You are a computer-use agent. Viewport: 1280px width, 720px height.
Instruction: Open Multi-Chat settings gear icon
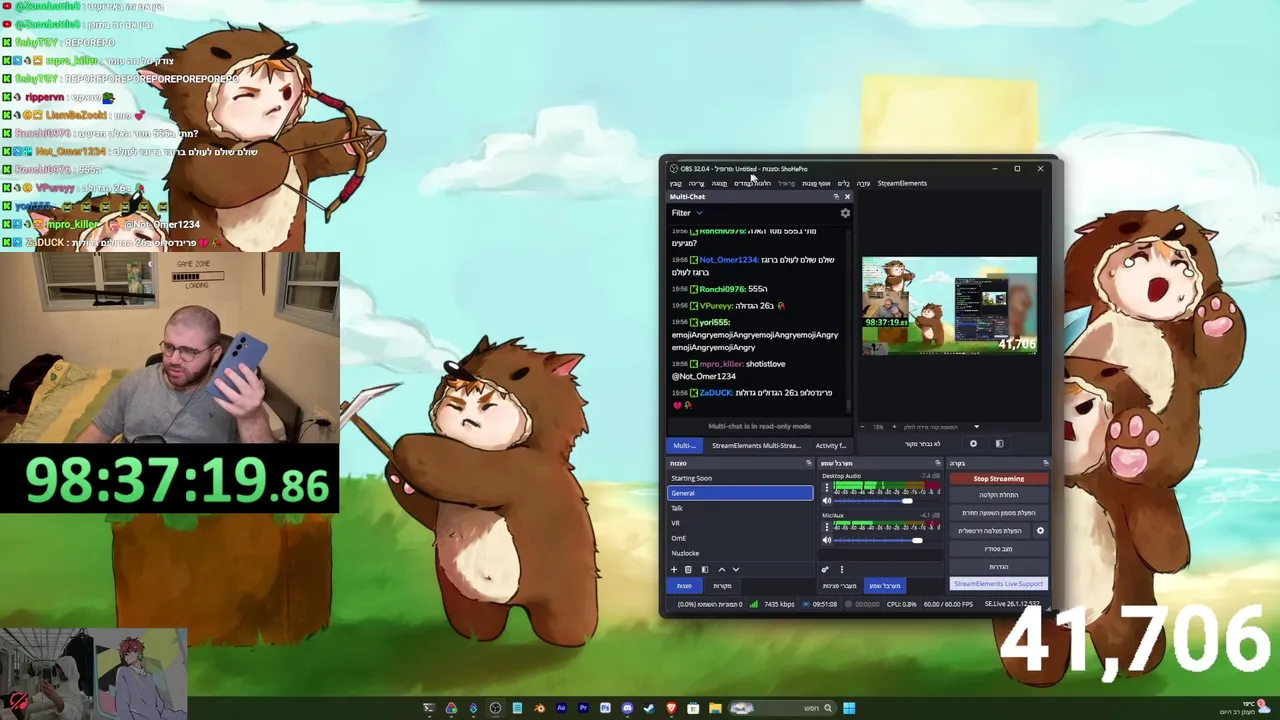coord(845,213)
